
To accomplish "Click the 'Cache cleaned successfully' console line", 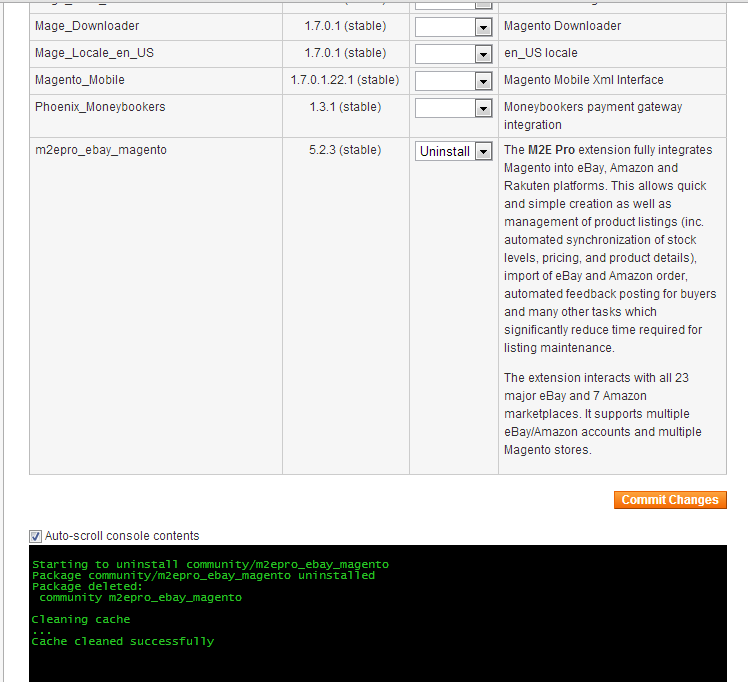I will (x=123, y=641).
